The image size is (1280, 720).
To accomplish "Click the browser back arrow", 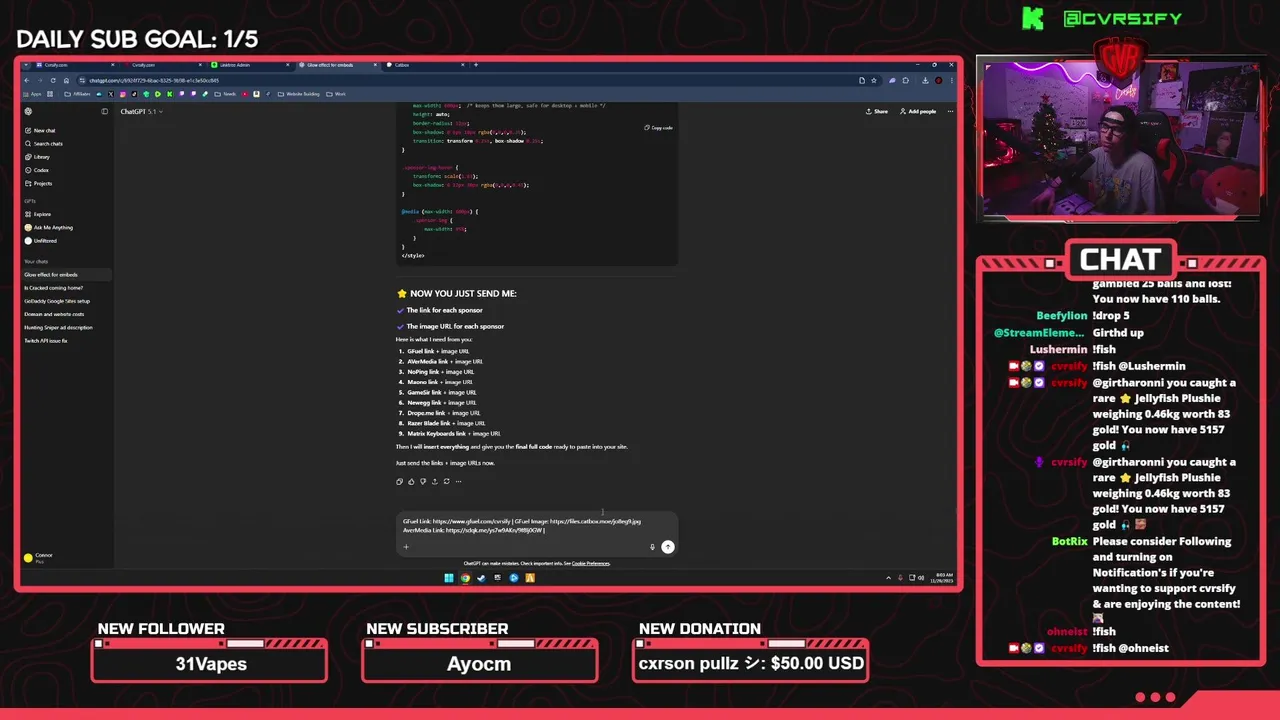I will click(x=27, y=80).
